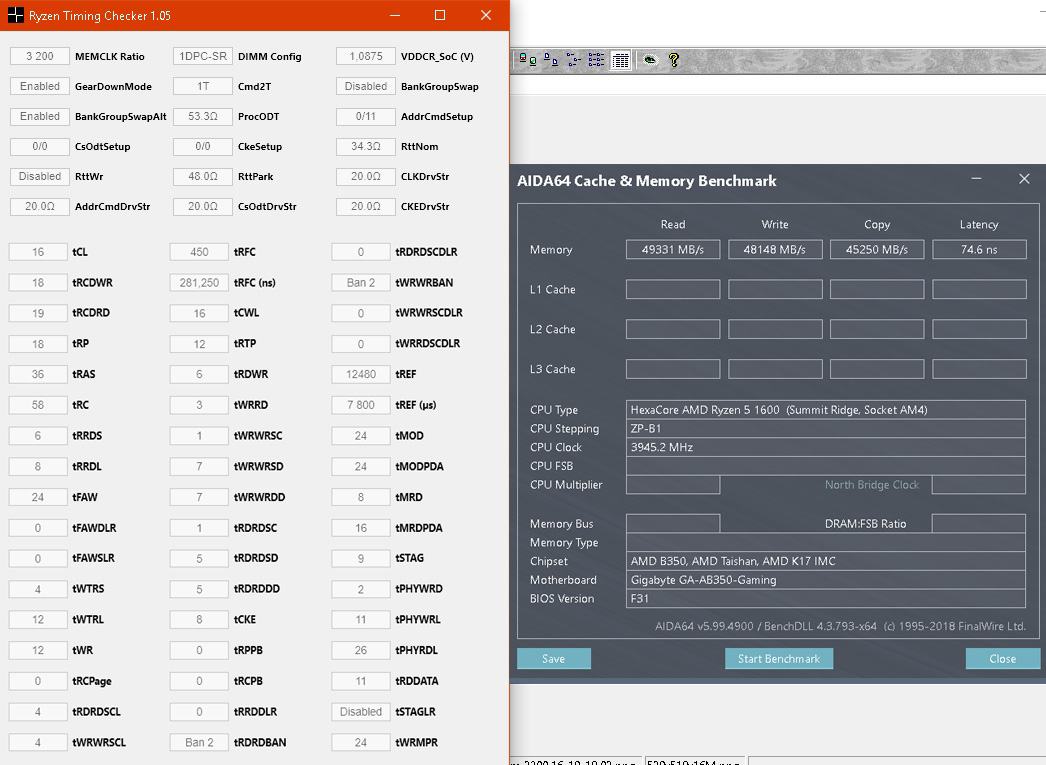Screen dimensions: 1046x765
Task: Click the AddrCmdDrvStr value 20.0Ω
Action: 40,206
